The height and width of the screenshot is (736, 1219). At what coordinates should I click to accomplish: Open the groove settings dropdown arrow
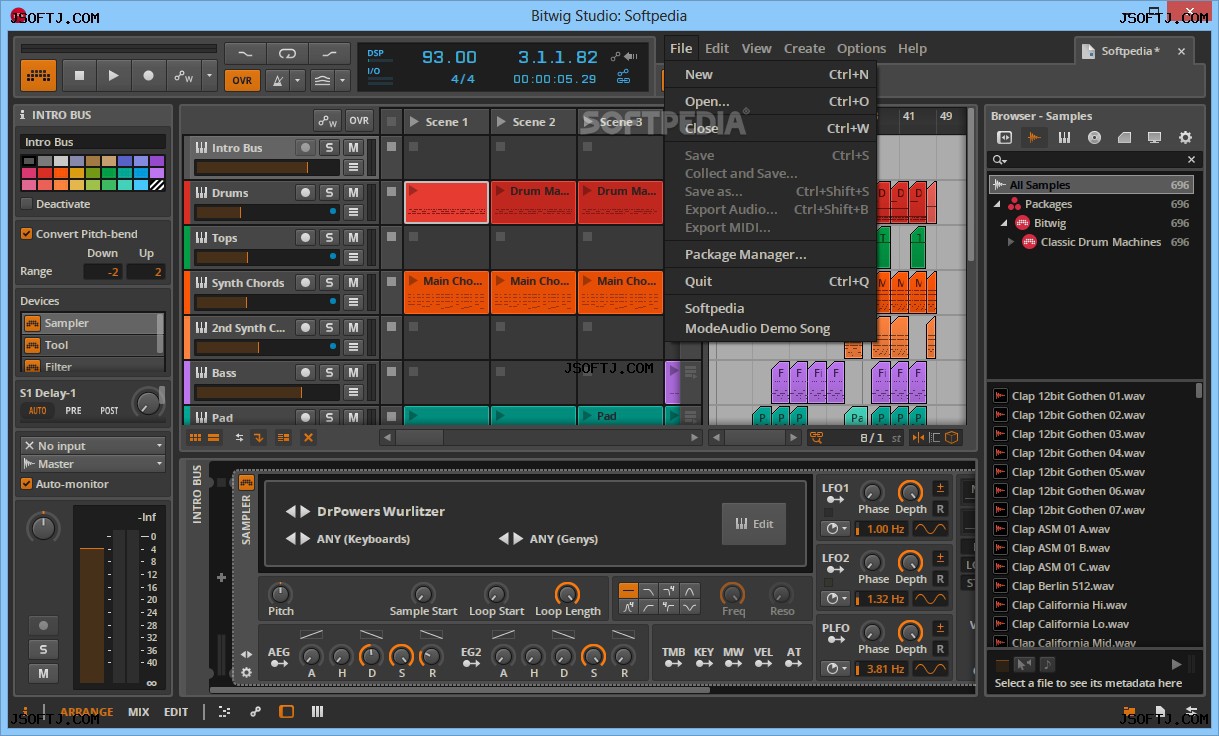[x=343, y=80]
